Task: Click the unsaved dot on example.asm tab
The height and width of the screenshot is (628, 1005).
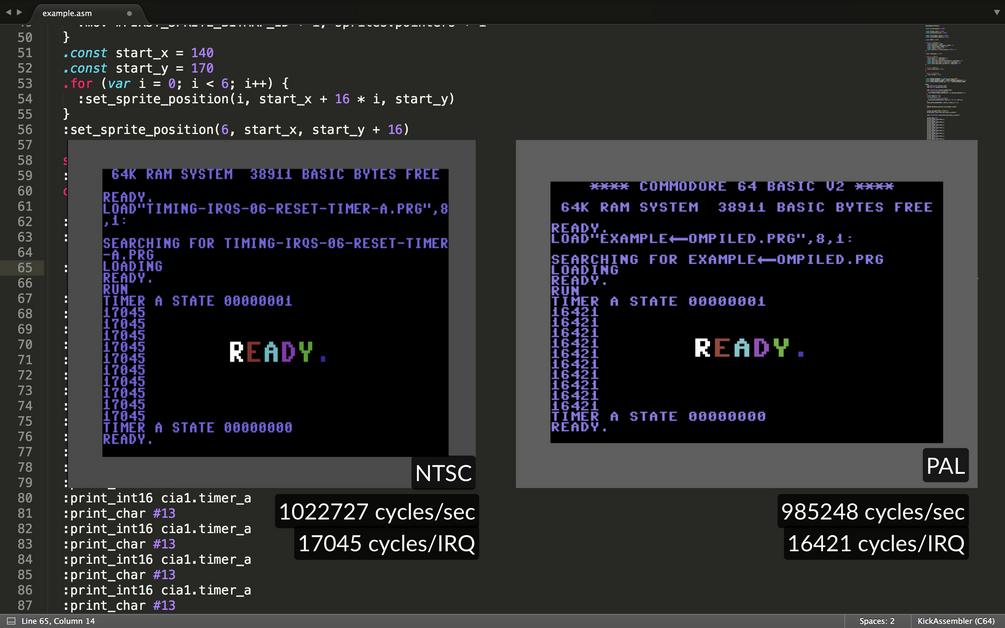Action: (x=129, y=13)
